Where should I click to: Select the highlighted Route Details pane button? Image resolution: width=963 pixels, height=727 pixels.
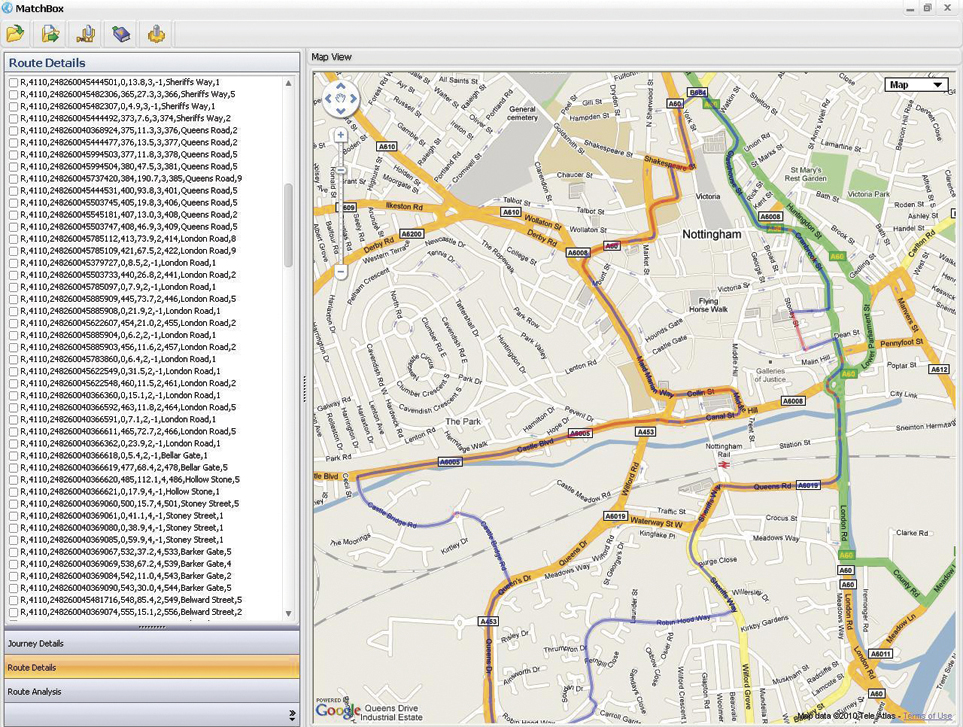point(150,667)
